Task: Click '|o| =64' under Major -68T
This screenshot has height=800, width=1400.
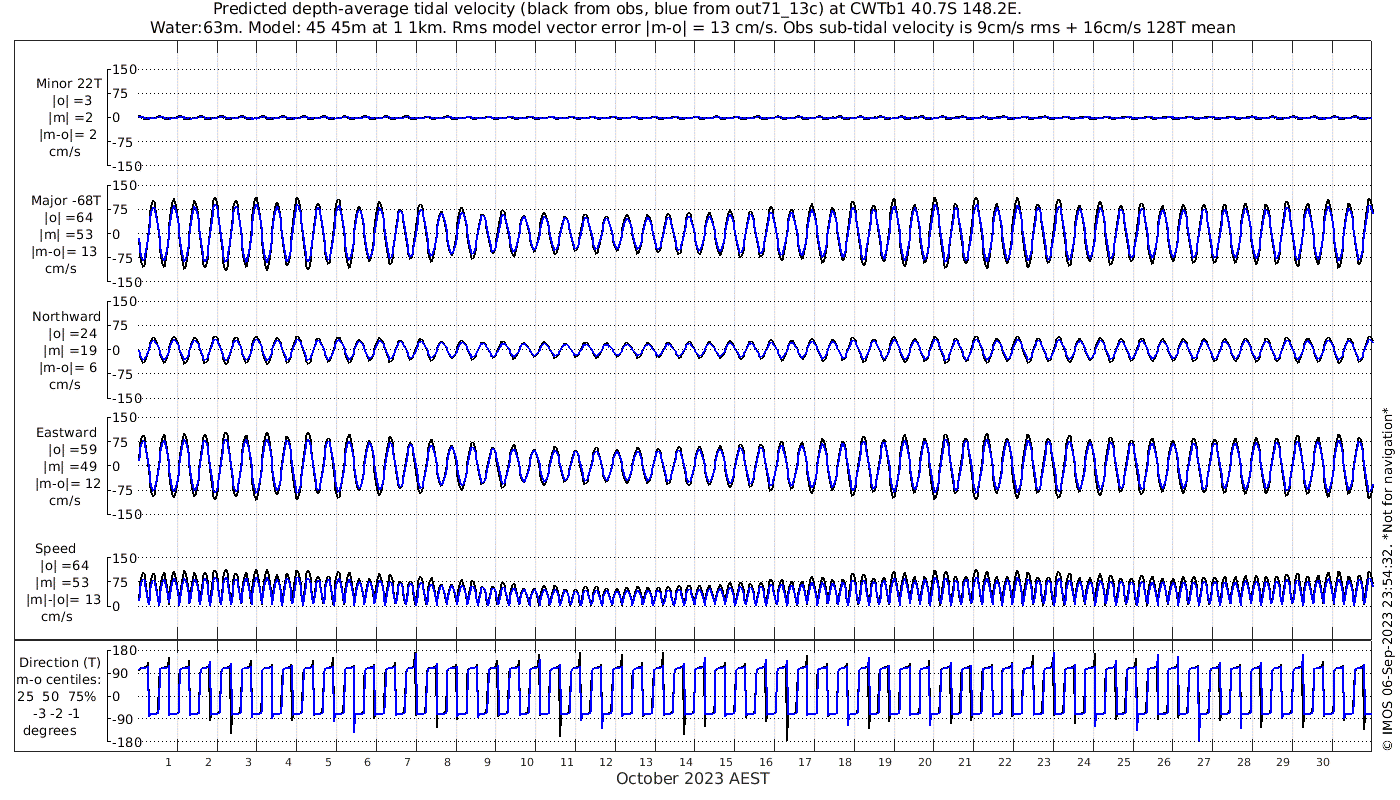Action: (x=68, y=218)
